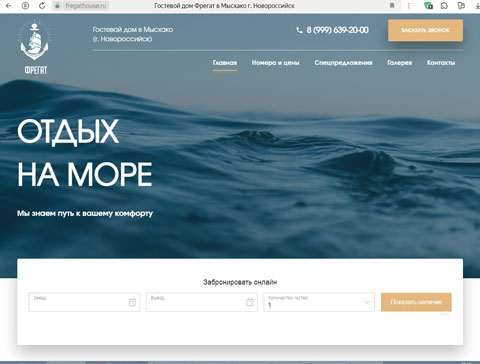
Task: Open the downloads arrow icon
Action: pyautogui.click(x=477, y=6)
